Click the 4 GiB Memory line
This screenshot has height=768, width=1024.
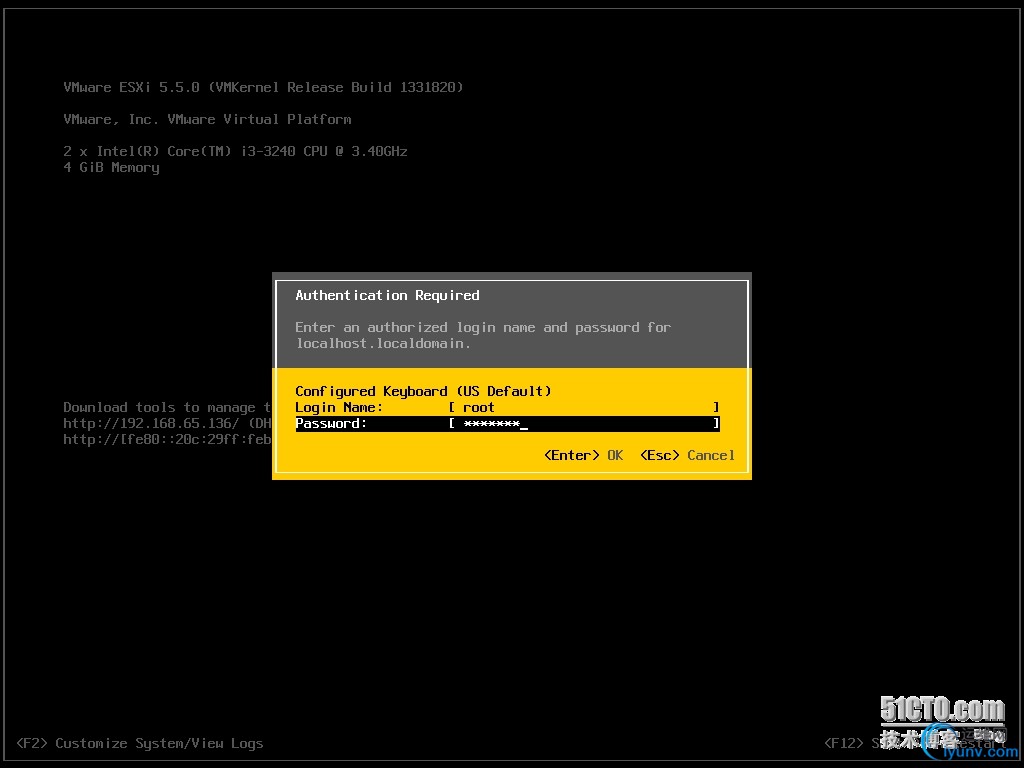(111, 167)
